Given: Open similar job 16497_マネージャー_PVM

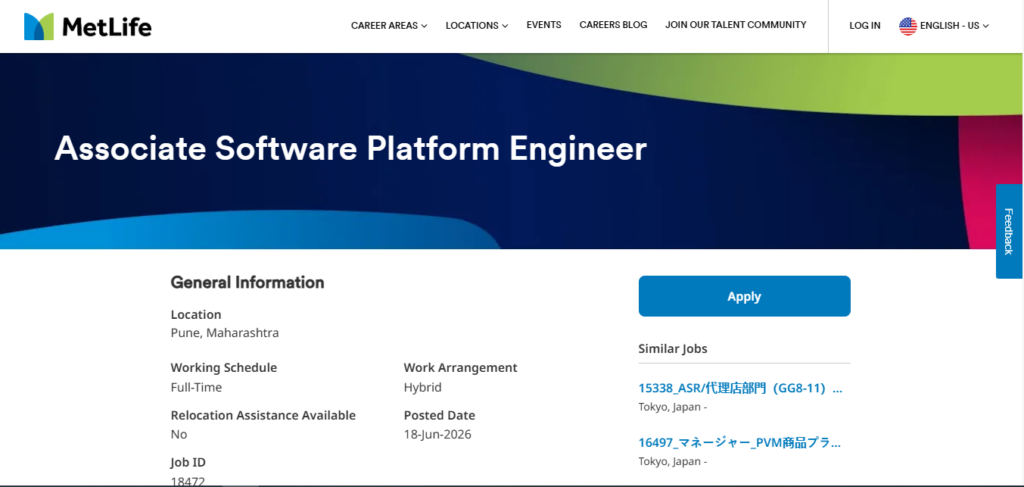Looking at the screenshot, I should pyautogui.click(x=740, y=443).
